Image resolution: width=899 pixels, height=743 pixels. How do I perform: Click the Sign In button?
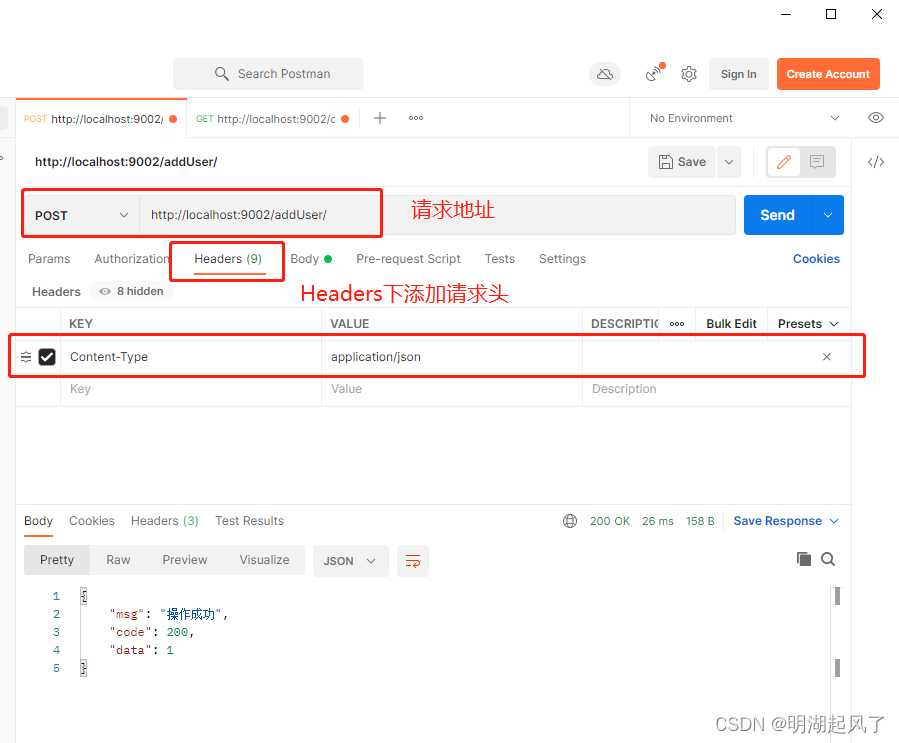coord(738,74)
